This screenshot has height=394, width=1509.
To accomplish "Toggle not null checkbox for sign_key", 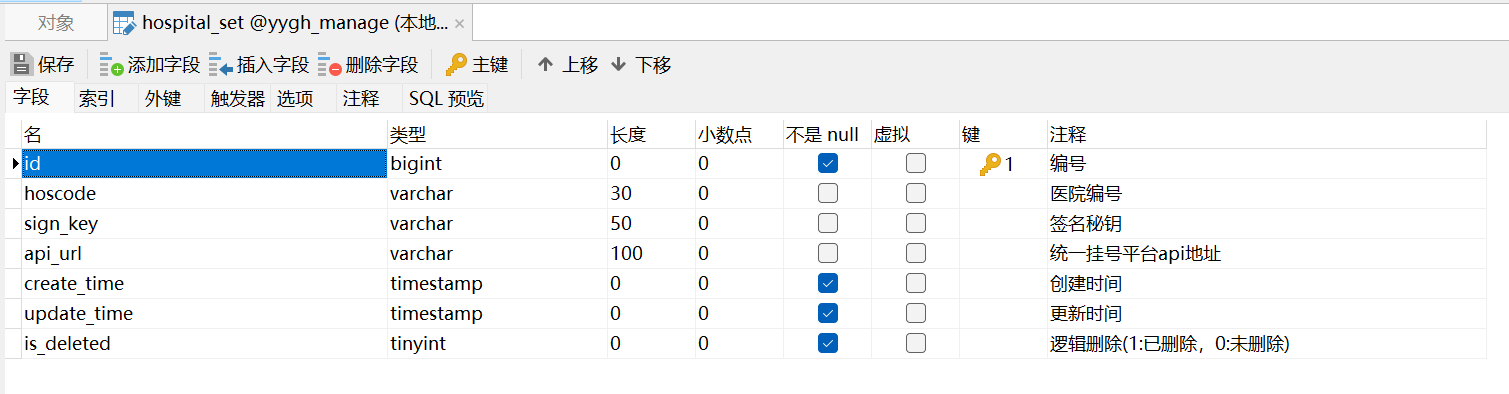I will 828,224.
